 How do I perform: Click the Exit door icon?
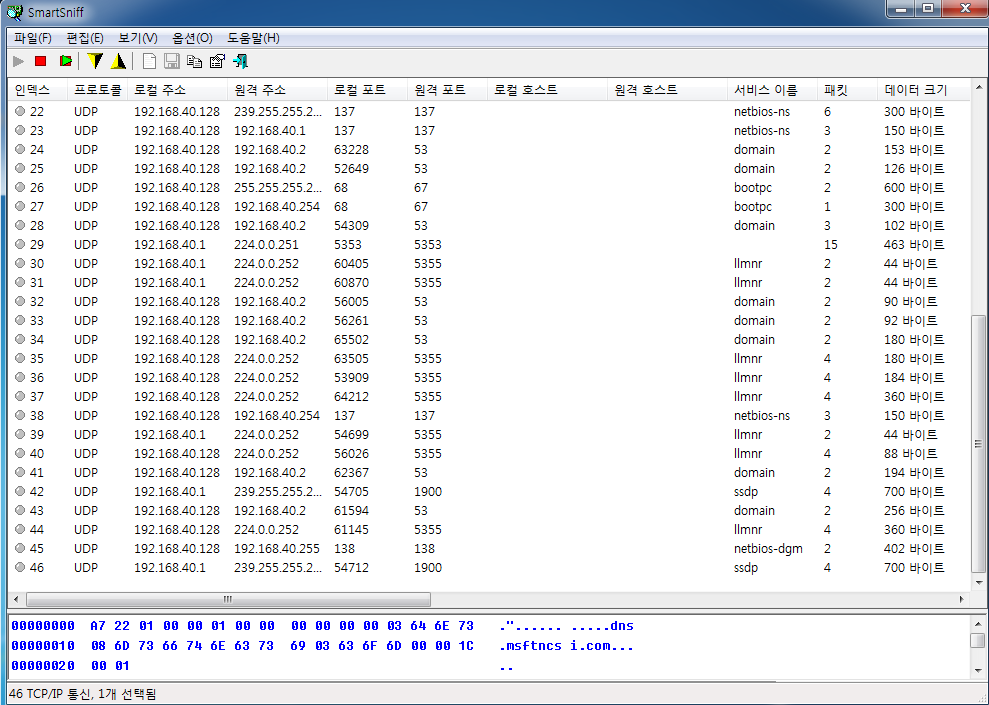click(240, 61)
